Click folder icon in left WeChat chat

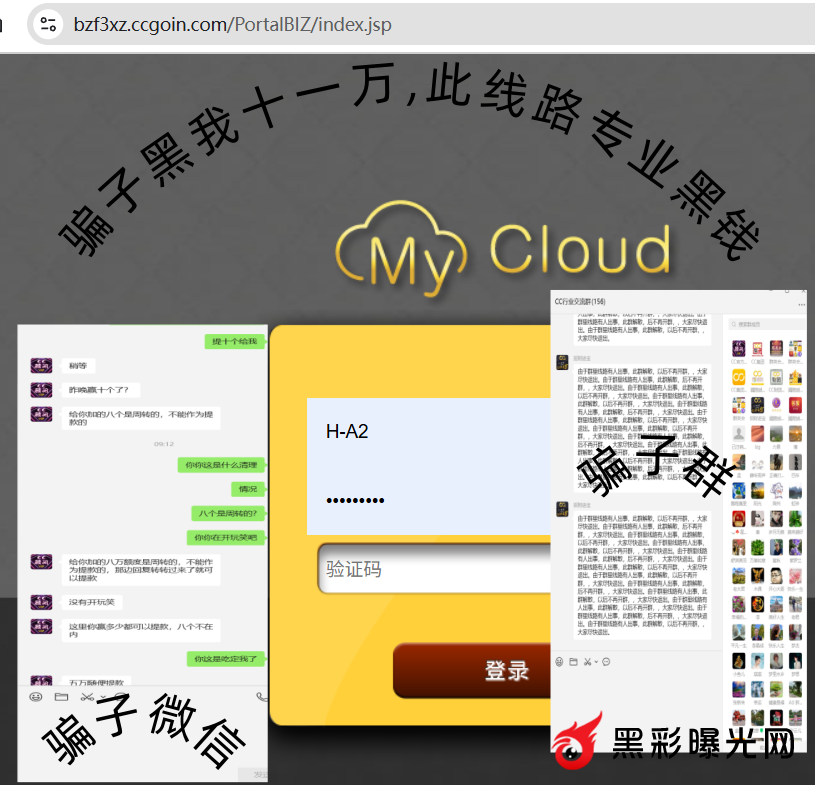[61, 697]
